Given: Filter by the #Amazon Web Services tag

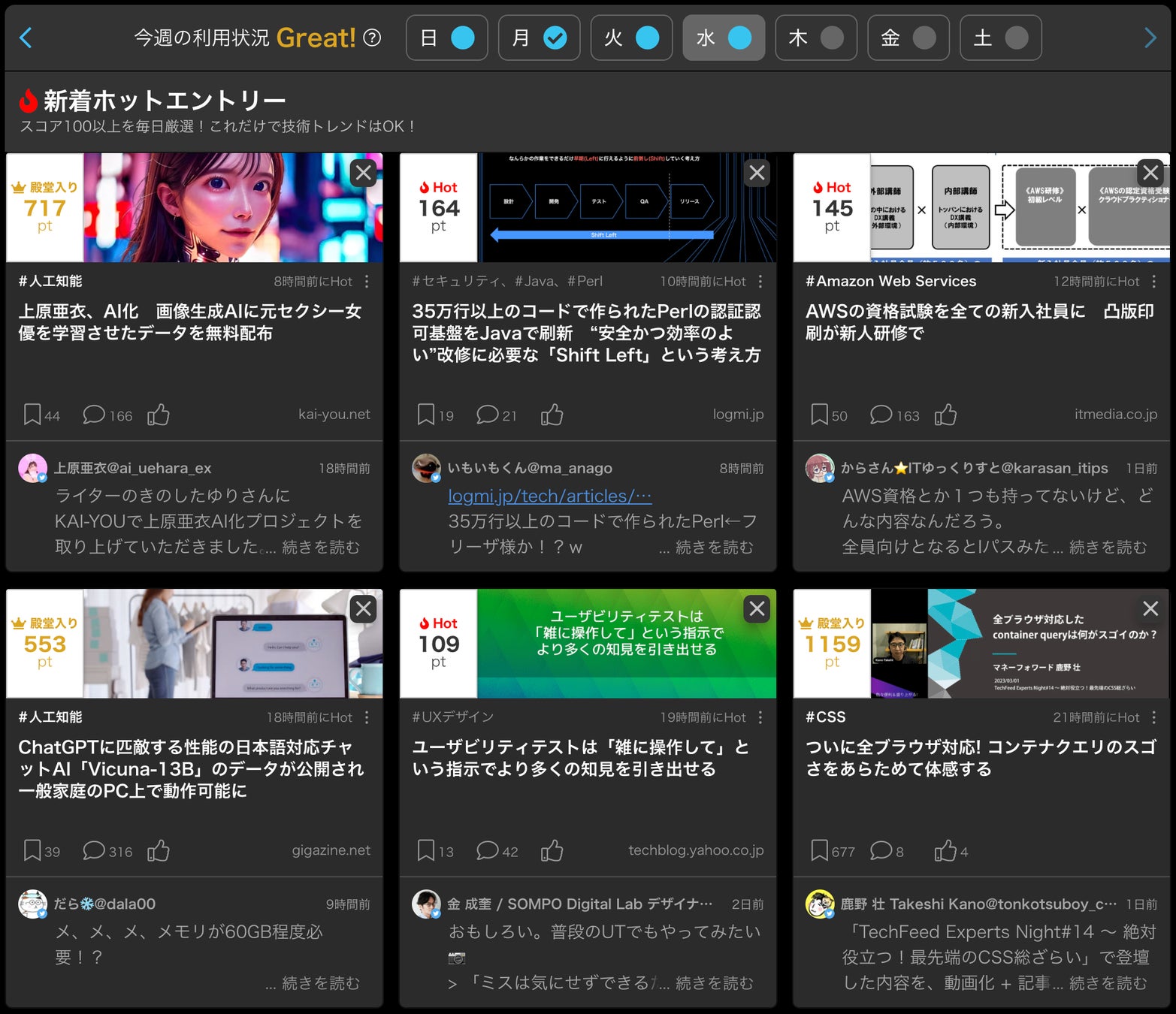Looking at the screenshot, I should (891, 282).
